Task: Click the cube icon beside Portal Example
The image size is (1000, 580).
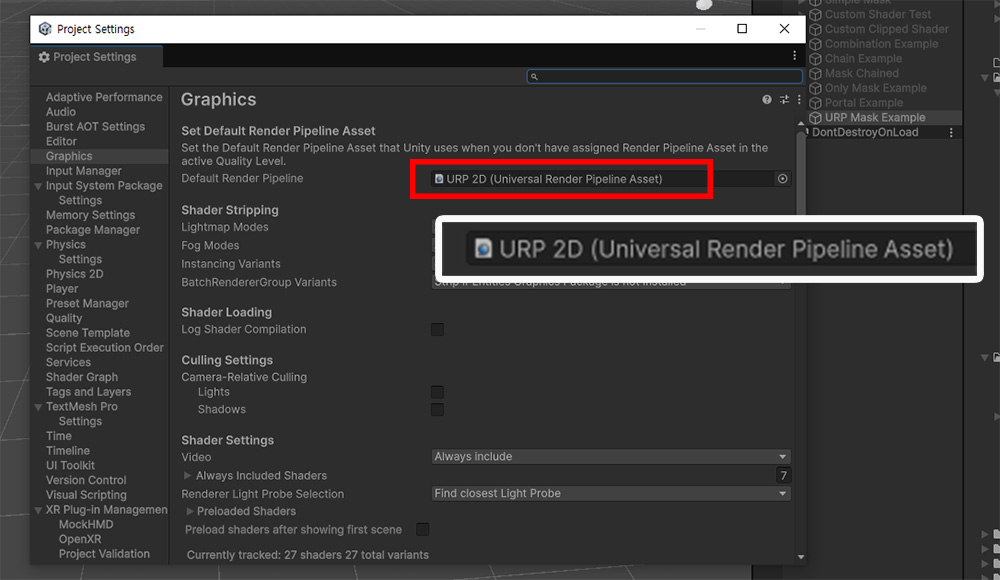Action: [816, 103]
